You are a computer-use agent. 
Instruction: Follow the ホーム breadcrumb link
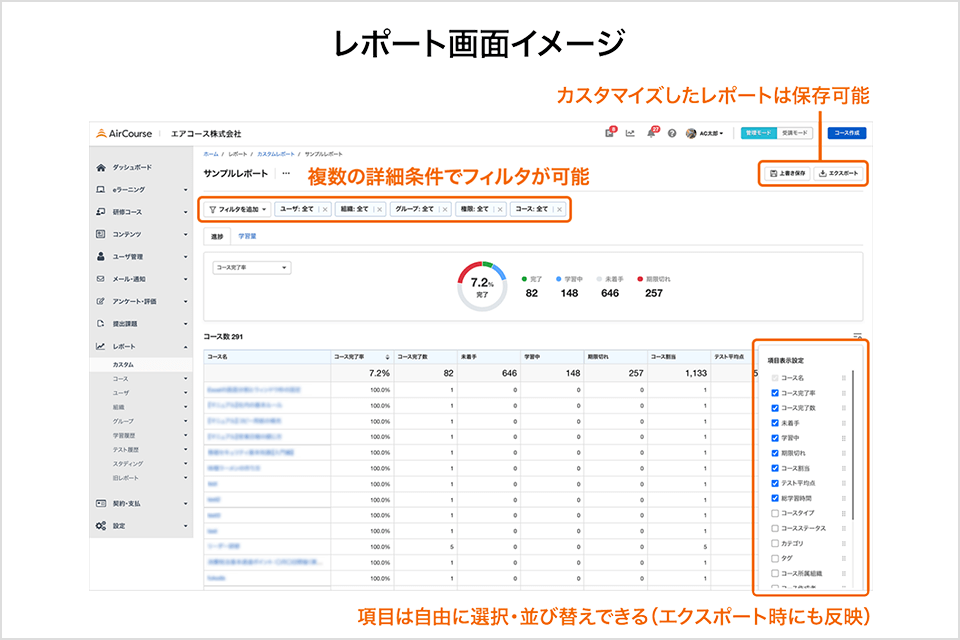pos(211,154)
